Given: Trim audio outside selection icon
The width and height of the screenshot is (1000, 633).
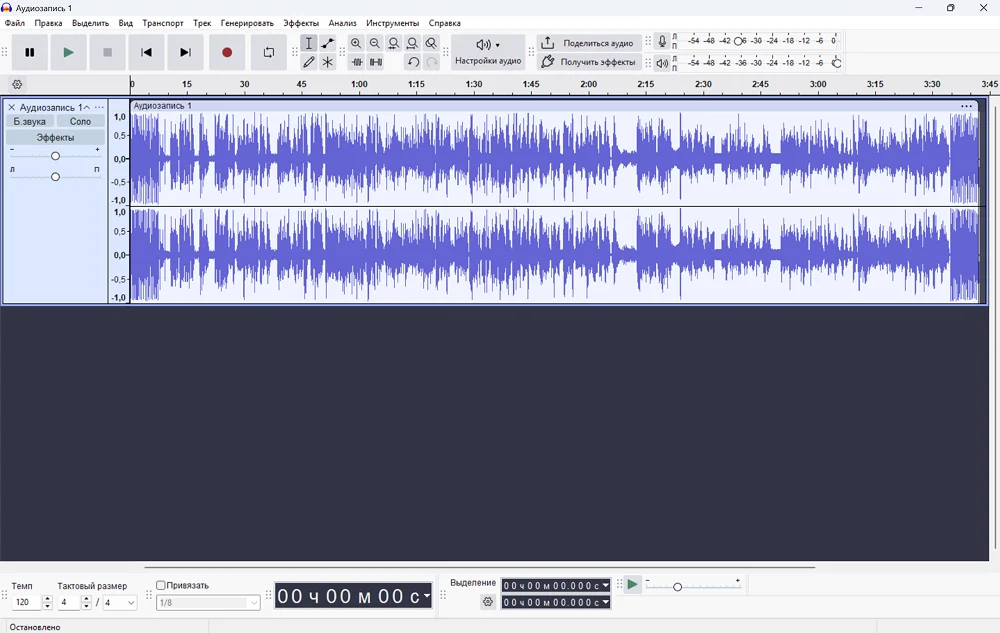Looking at the screenshot, I should click(x=357, y=62).
